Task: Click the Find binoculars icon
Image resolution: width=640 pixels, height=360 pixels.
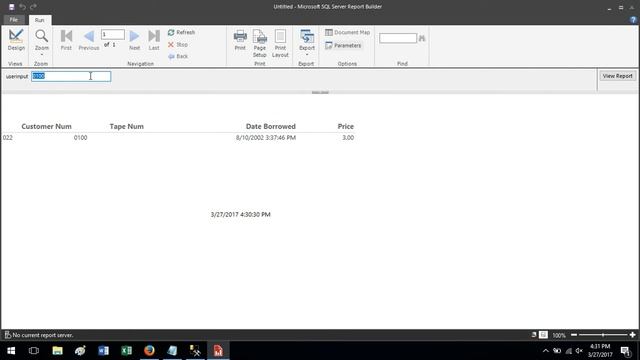Action: [422, 38]
